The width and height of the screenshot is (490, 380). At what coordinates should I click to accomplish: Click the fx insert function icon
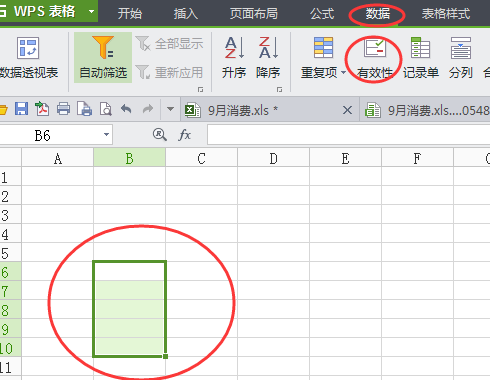[185, 135]
